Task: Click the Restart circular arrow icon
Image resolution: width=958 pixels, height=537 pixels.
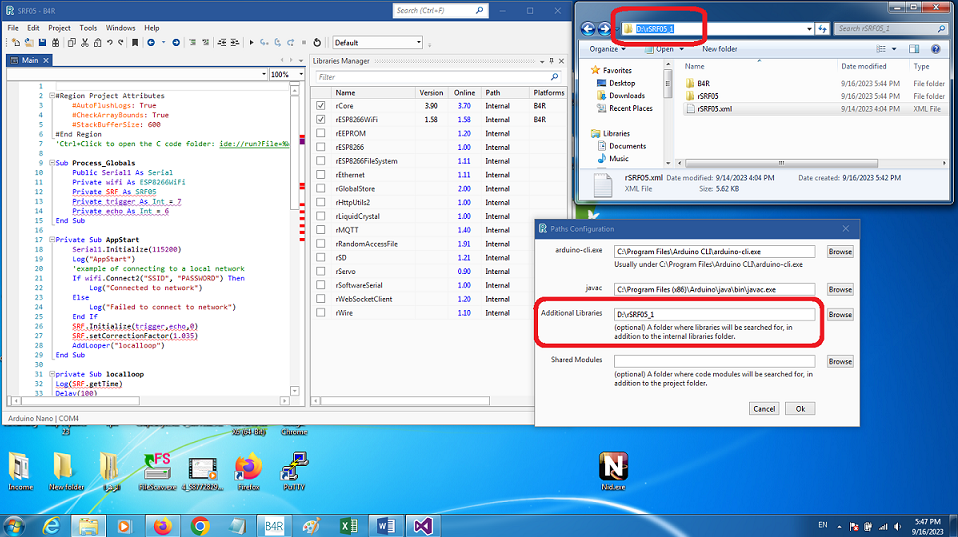Action: coord(317,43)
